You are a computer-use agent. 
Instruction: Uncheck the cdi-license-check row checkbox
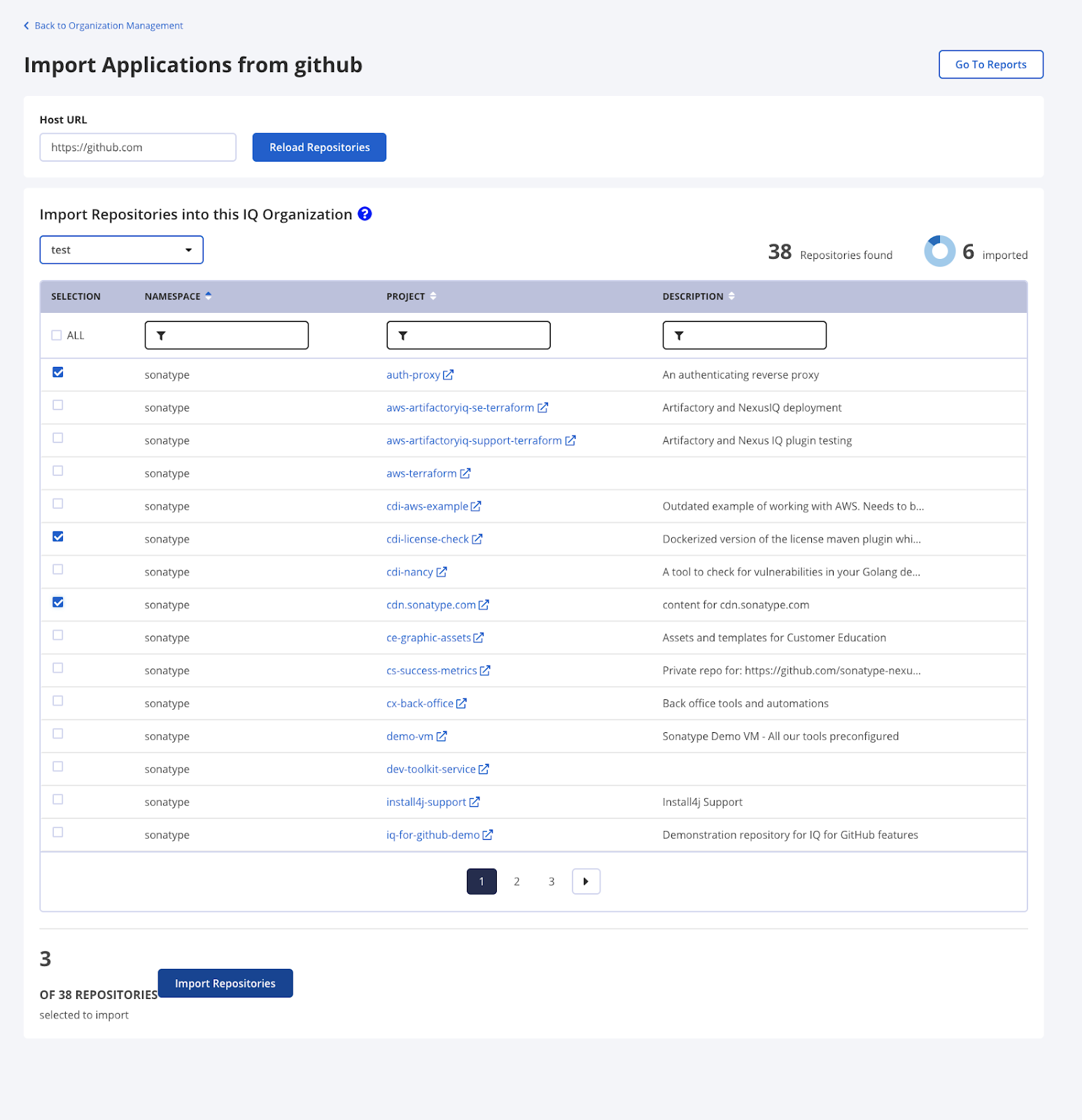pyautogui.click(x=58, y=537)
